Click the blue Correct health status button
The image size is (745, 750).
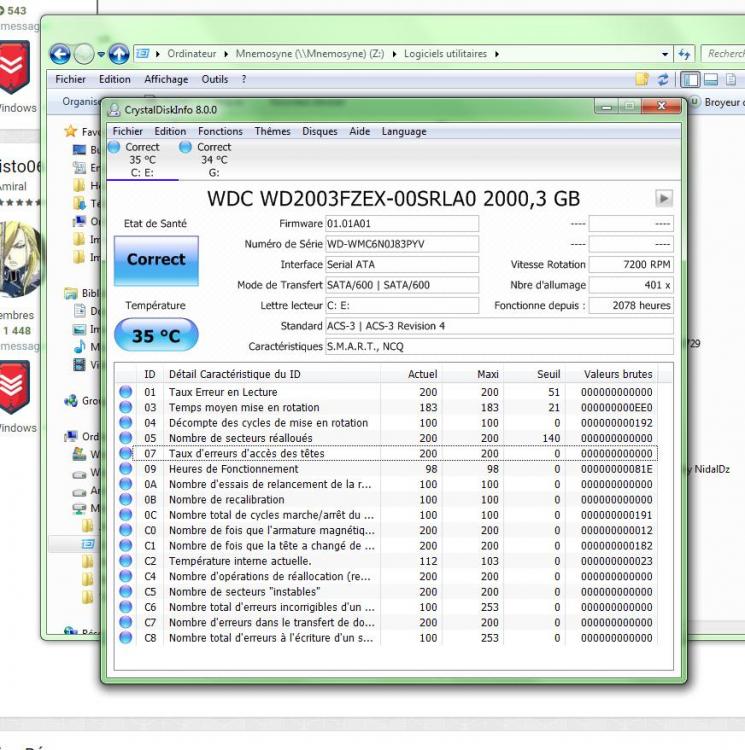coord(155,259)
